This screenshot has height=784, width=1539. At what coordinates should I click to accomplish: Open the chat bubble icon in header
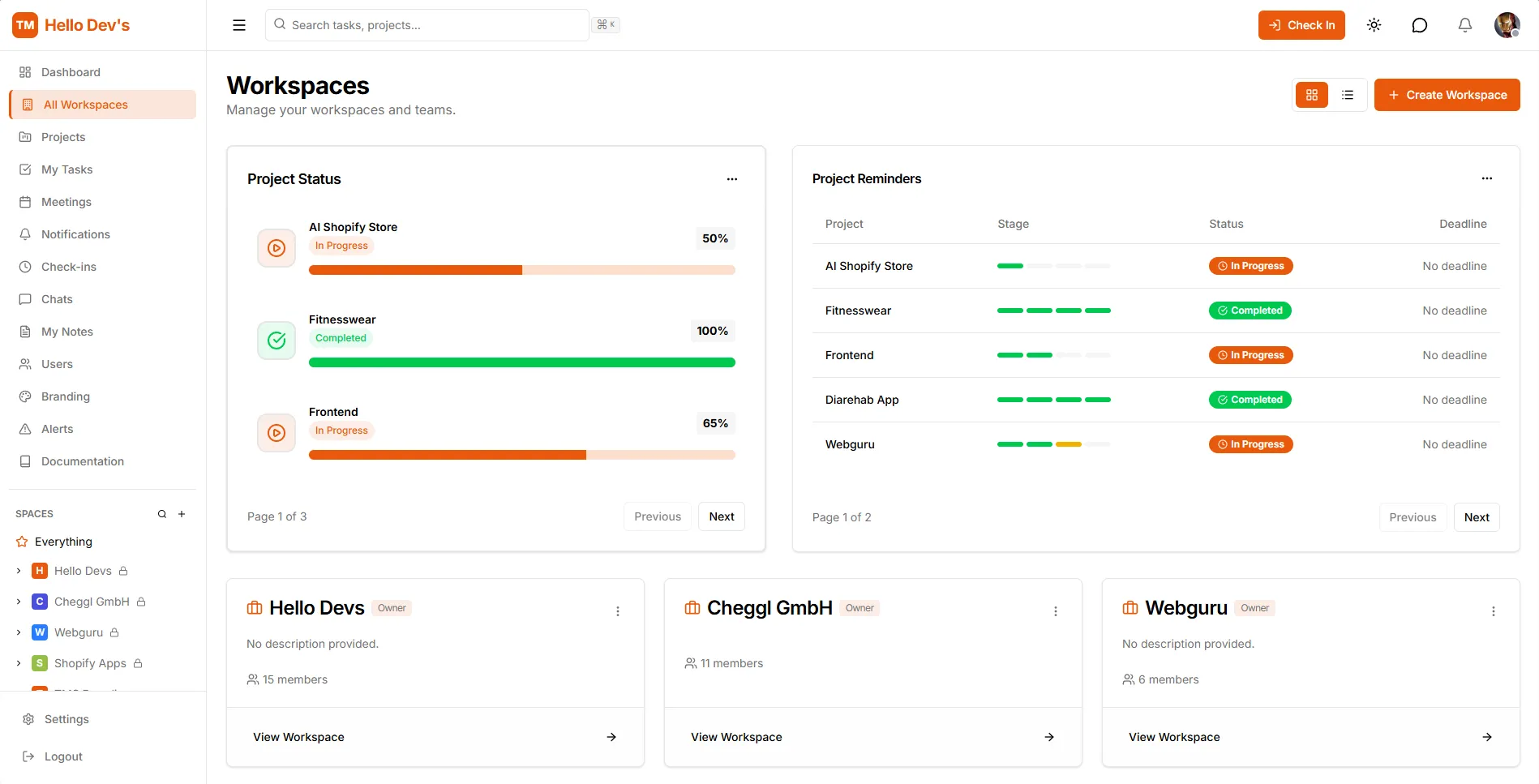[x=1419, y=25]
